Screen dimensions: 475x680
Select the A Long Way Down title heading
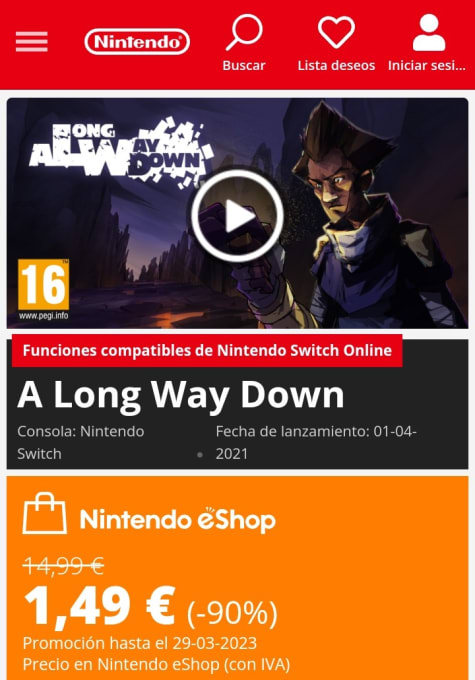[x=181, y=395]
